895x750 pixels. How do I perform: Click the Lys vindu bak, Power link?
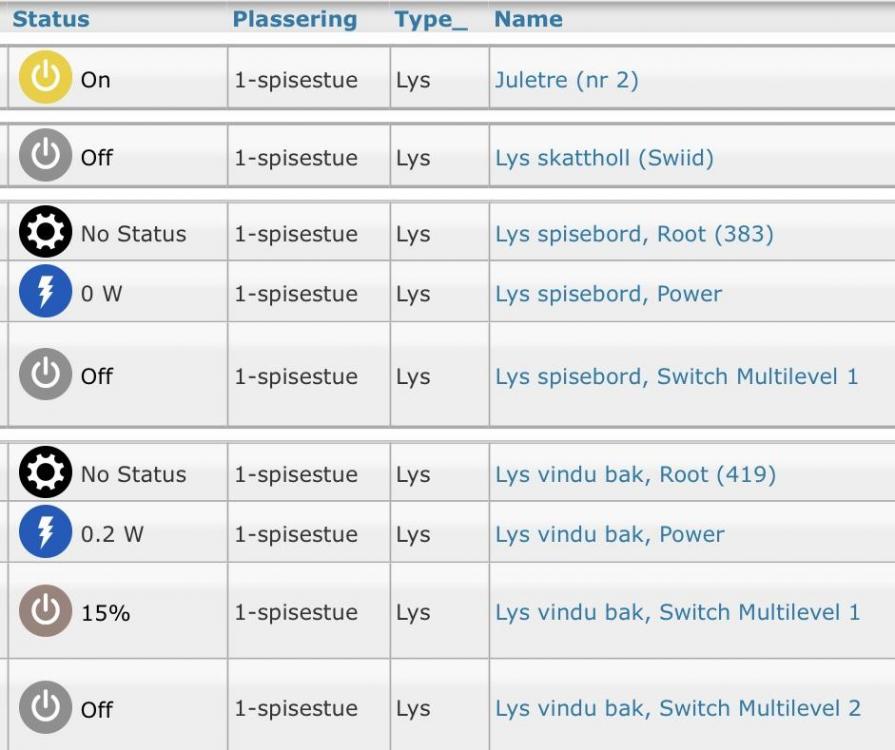[610, 534]
